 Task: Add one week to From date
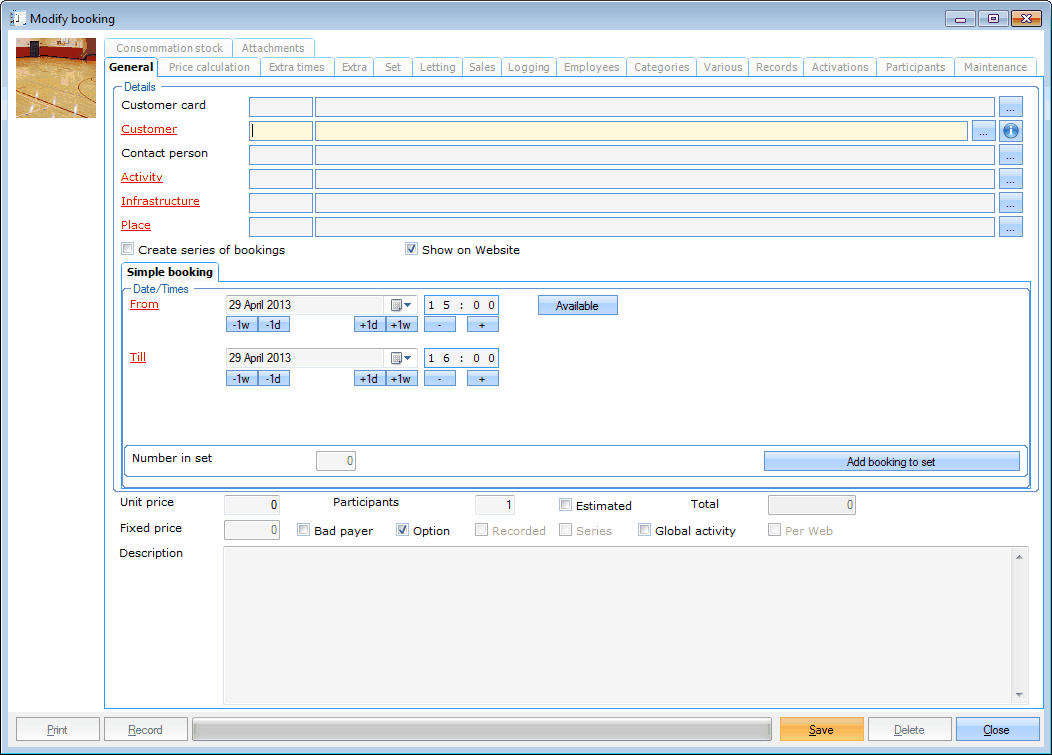[401, 324]
